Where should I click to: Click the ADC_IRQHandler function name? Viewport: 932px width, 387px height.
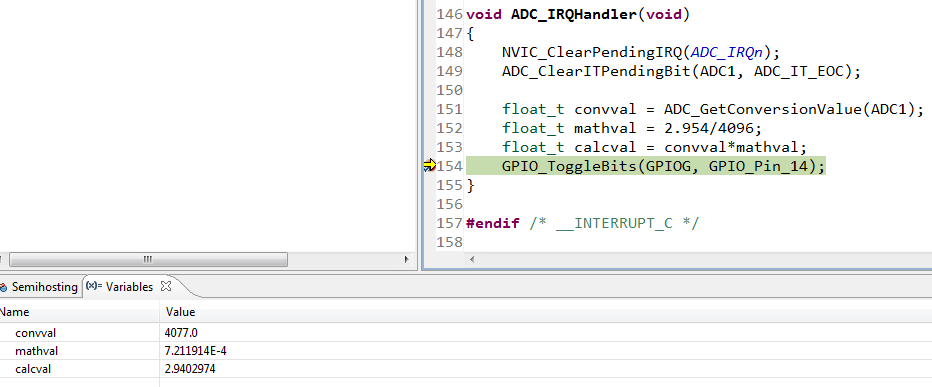(x=574, y=14)
